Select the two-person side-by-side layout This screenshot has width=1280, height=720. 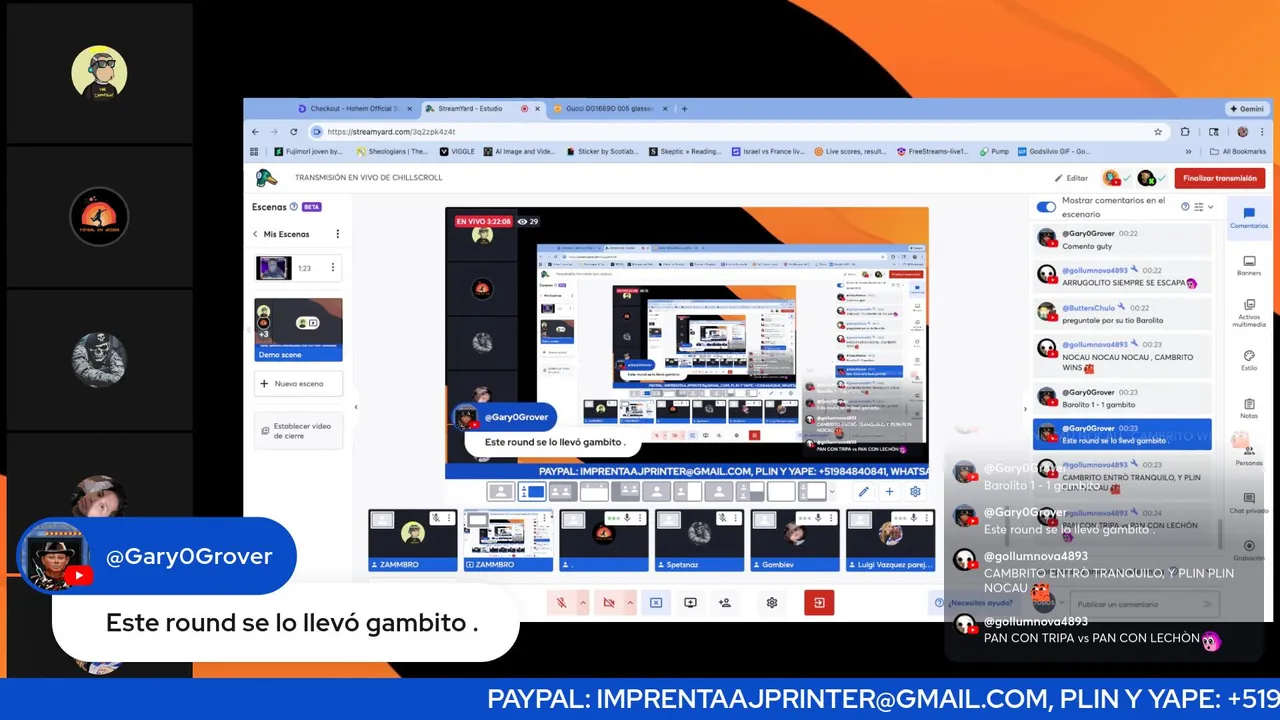(563, 492)
